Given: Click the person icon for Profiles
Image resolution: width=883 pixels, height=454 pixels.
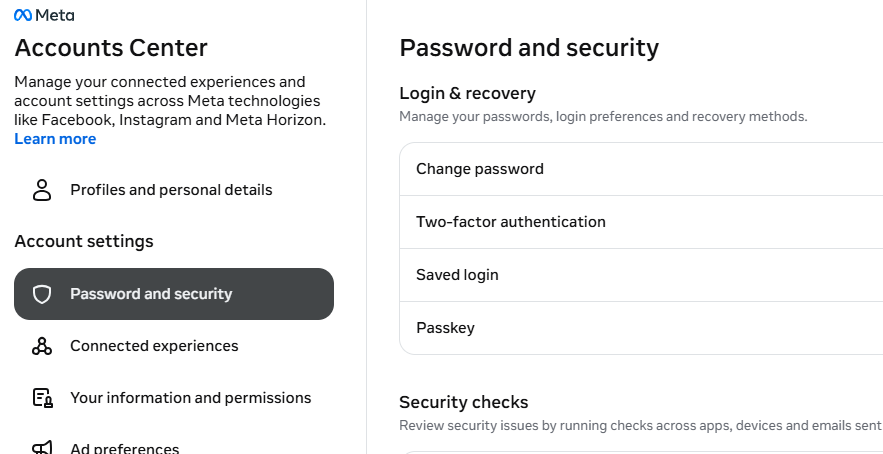Looking at the screenshot, I should 42,190.
